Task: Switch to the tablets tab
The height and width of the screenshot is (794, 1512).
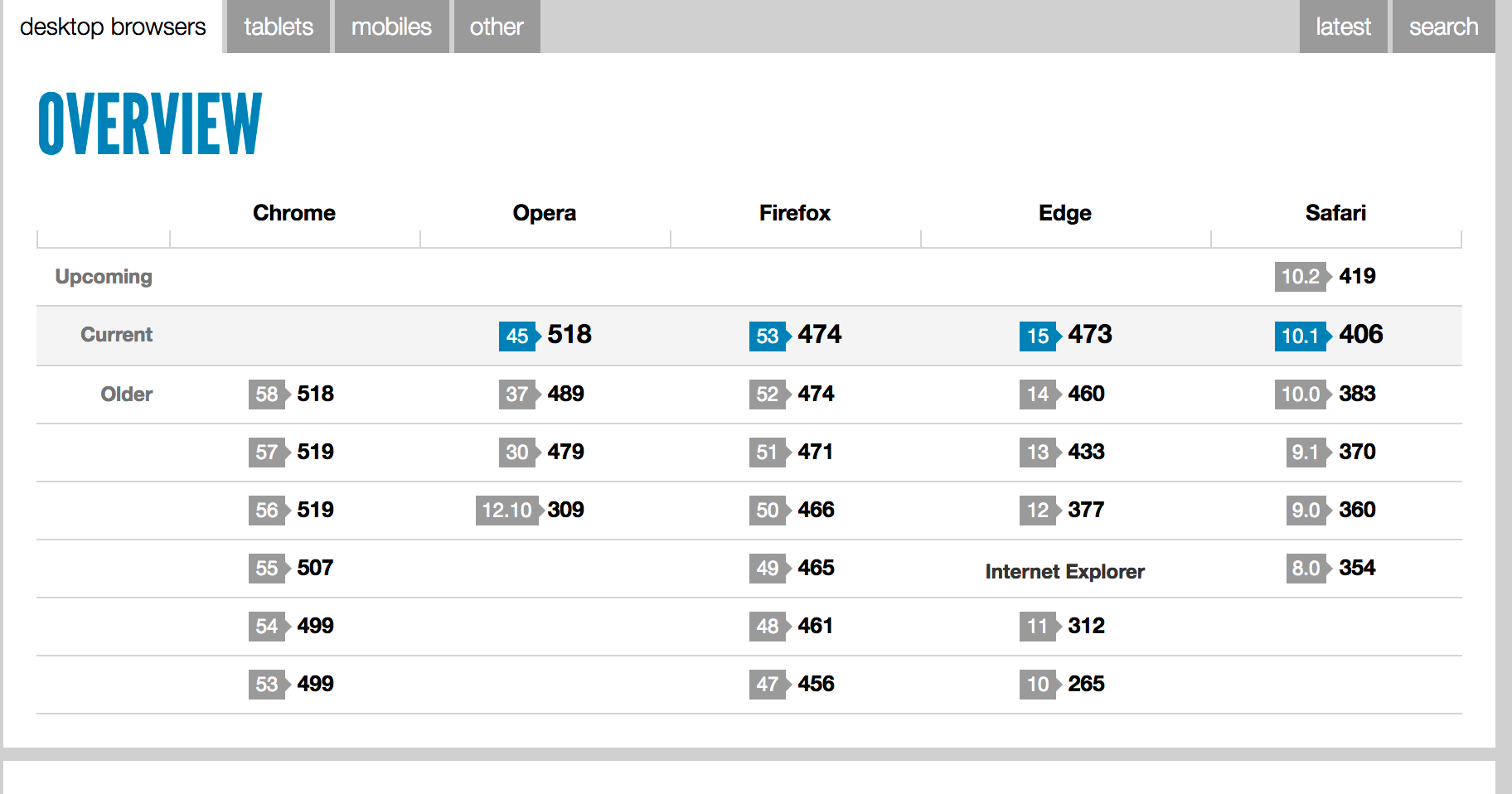Action: (x=277, y=27)
